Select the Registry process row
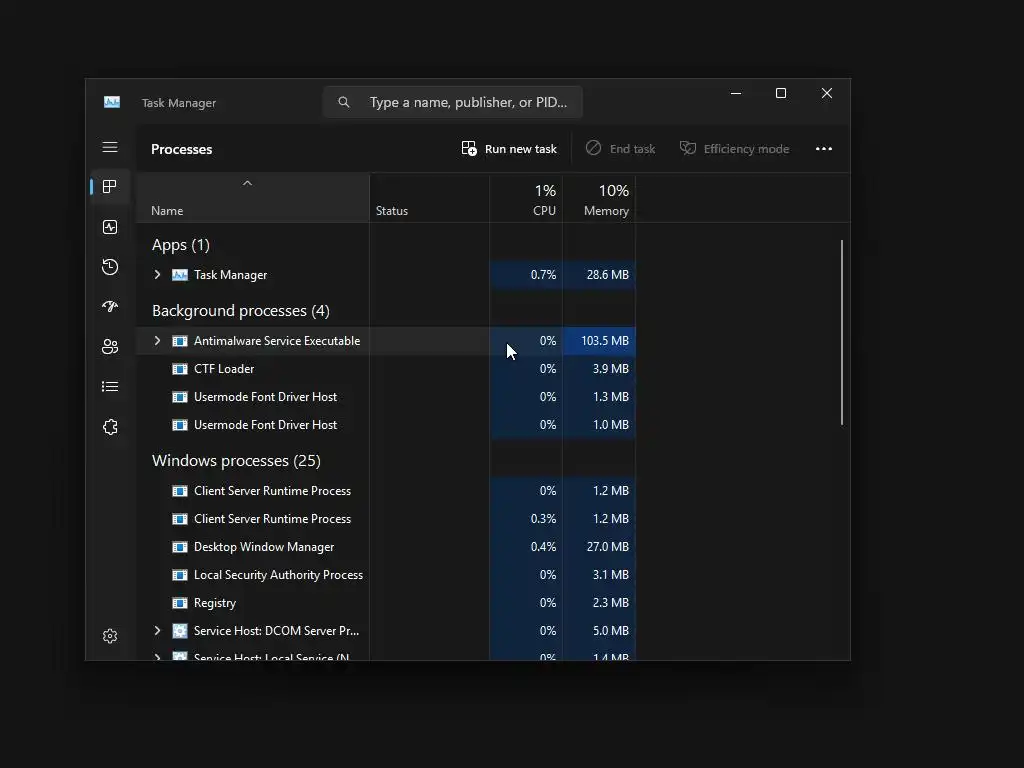The width and height of the screenshot is (1024, 768). [385, 603]
